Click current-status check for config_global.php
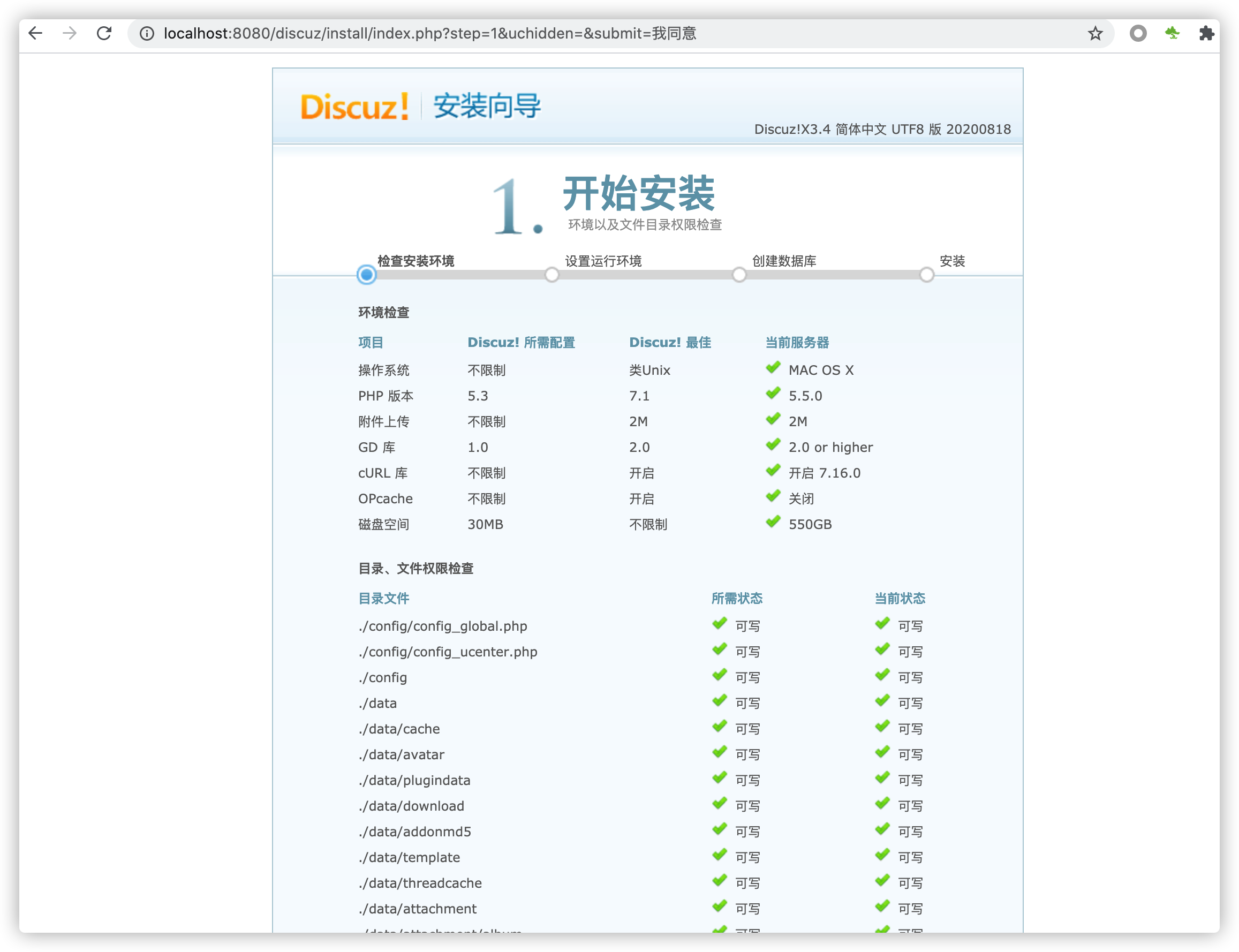Image resolution: width=1239 pixels, height=952 pixels. coord(882,624)
